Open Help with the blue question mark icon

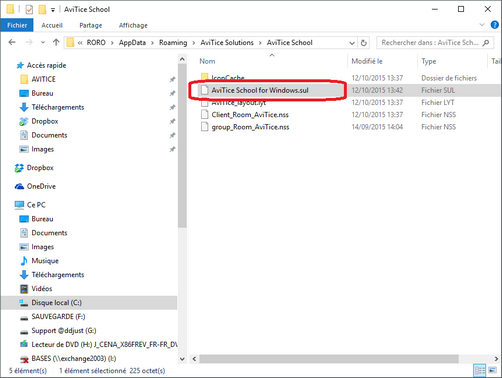494,25
